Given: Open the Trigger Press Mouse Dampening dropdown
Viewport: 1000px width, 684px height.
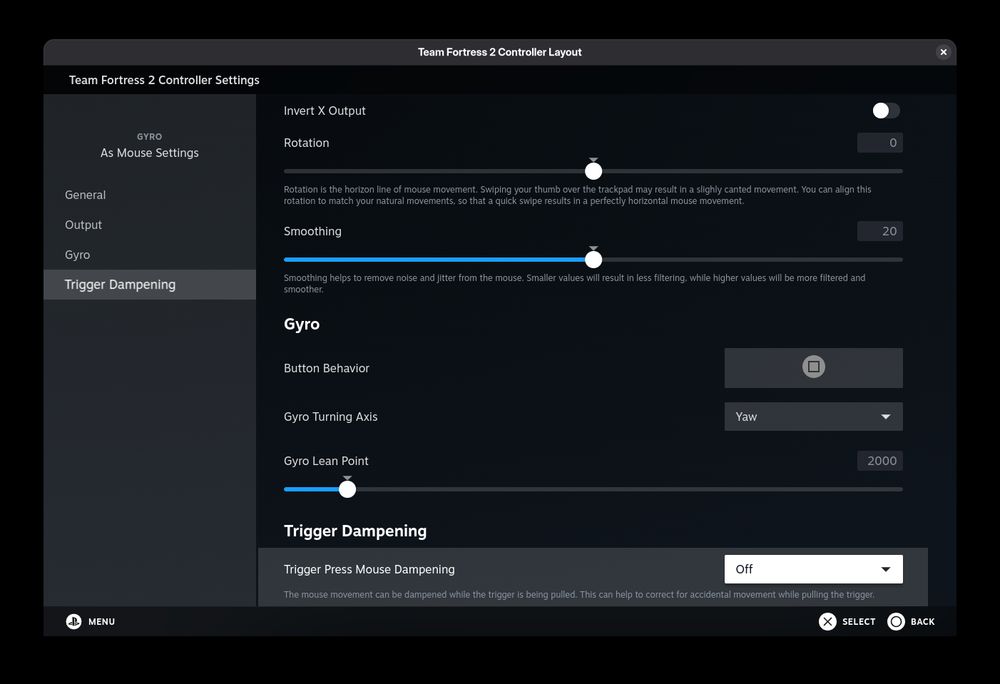Looking at the screenshot, I should (x=813, y=568).
